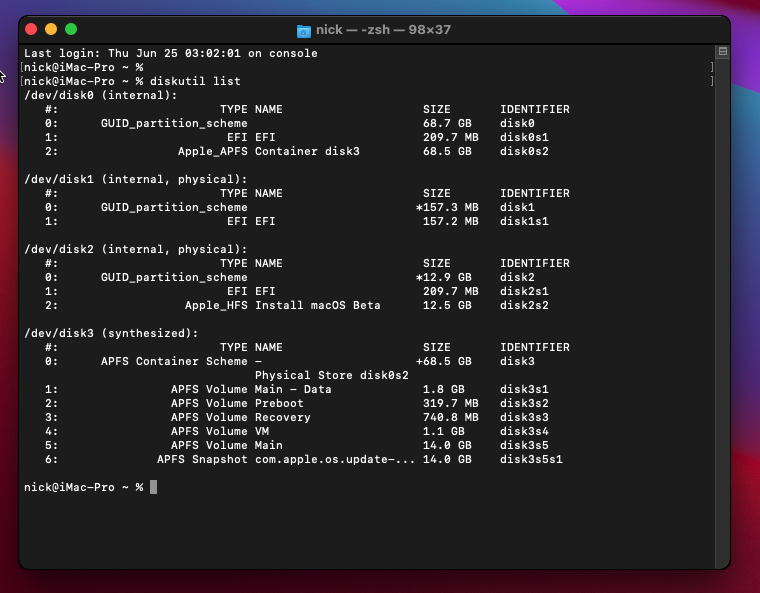760x593 pixels.
Task: Click the '740.8 MB' size value
Action: point(451,417)
